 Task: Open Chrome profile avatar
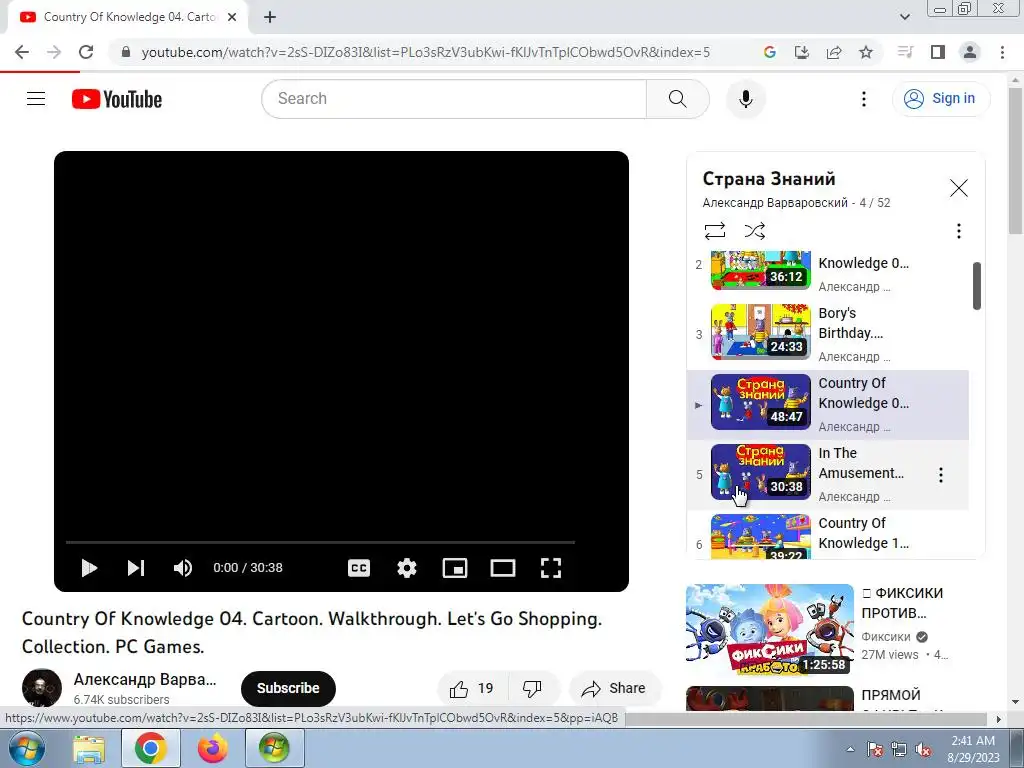pyautogui.click(x=970, y=52)
